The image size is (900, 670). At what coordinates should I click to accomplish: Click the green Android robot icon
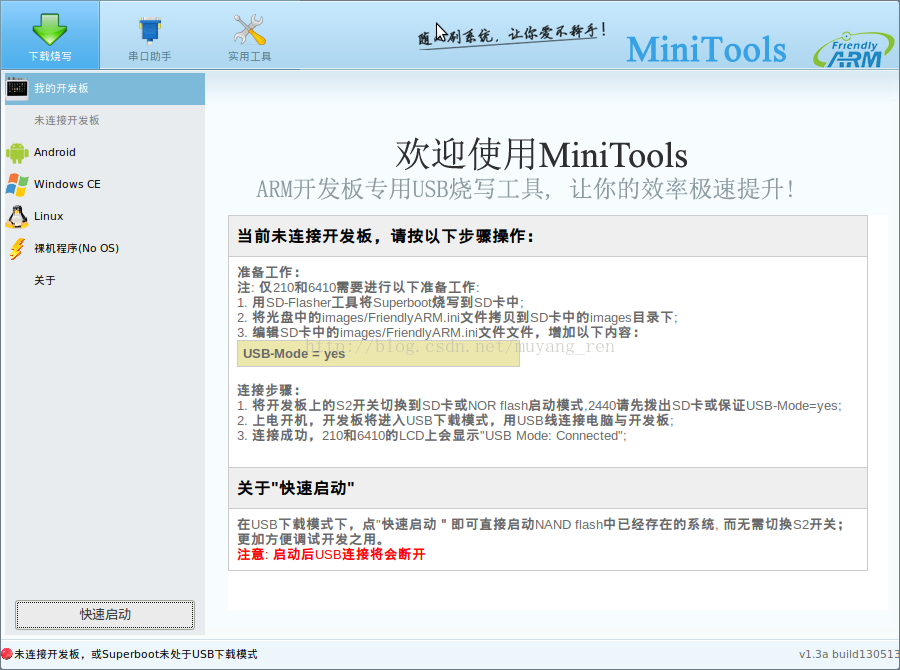pyautogui.click(x=17, y=153)
